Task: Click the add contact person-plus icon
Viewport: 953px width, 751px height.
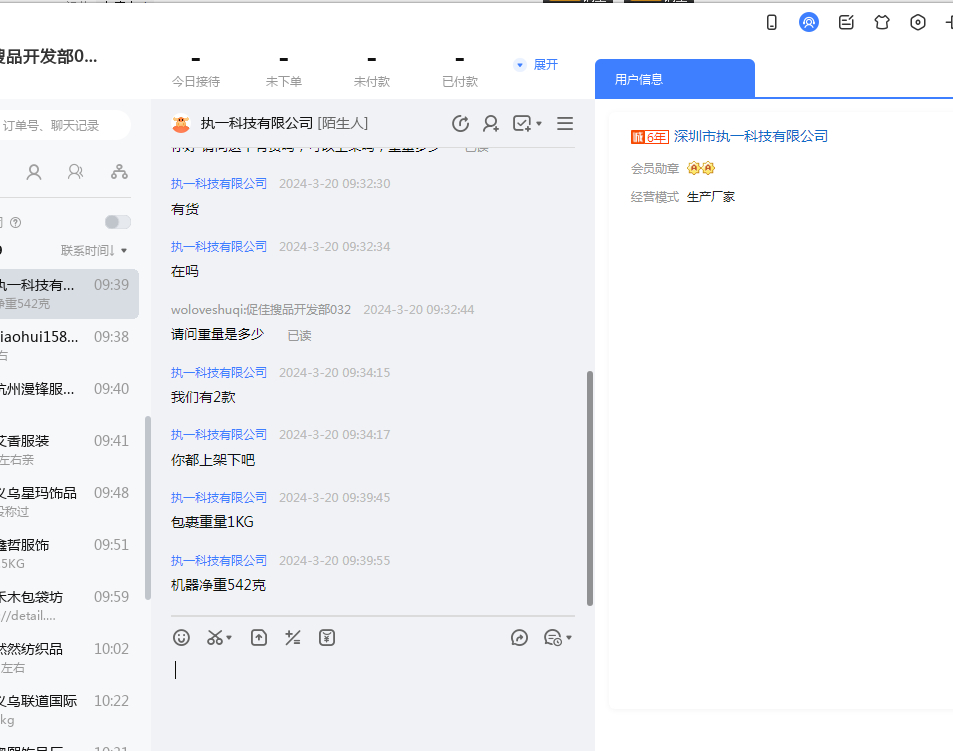Action: click(x=491, y=123)
